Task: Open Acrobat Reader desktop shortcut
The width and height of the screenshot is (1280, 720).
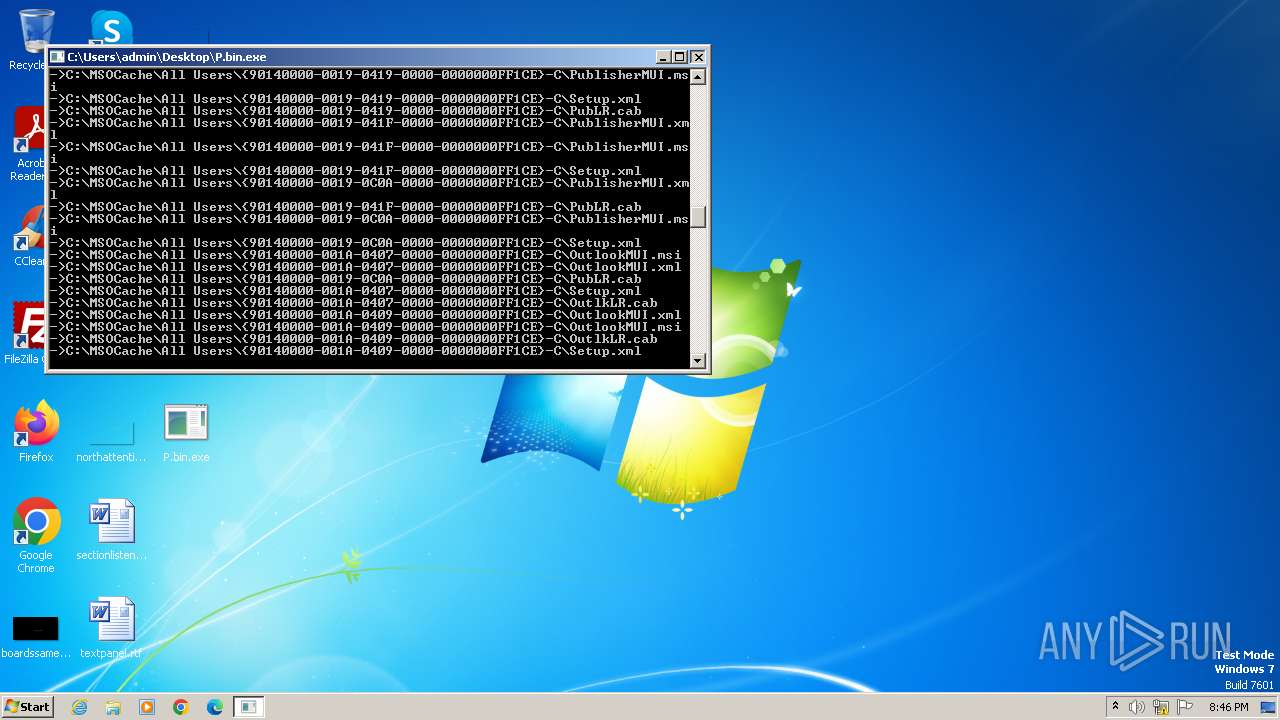Action: pyautogui.click(x=30, y=145)
